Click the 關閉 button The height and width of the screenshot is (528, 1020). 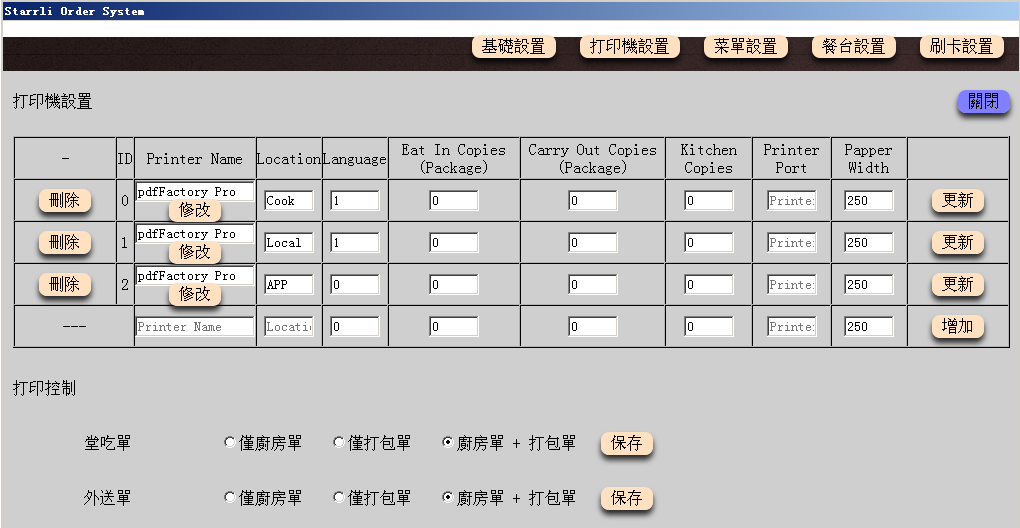[983, 102]
